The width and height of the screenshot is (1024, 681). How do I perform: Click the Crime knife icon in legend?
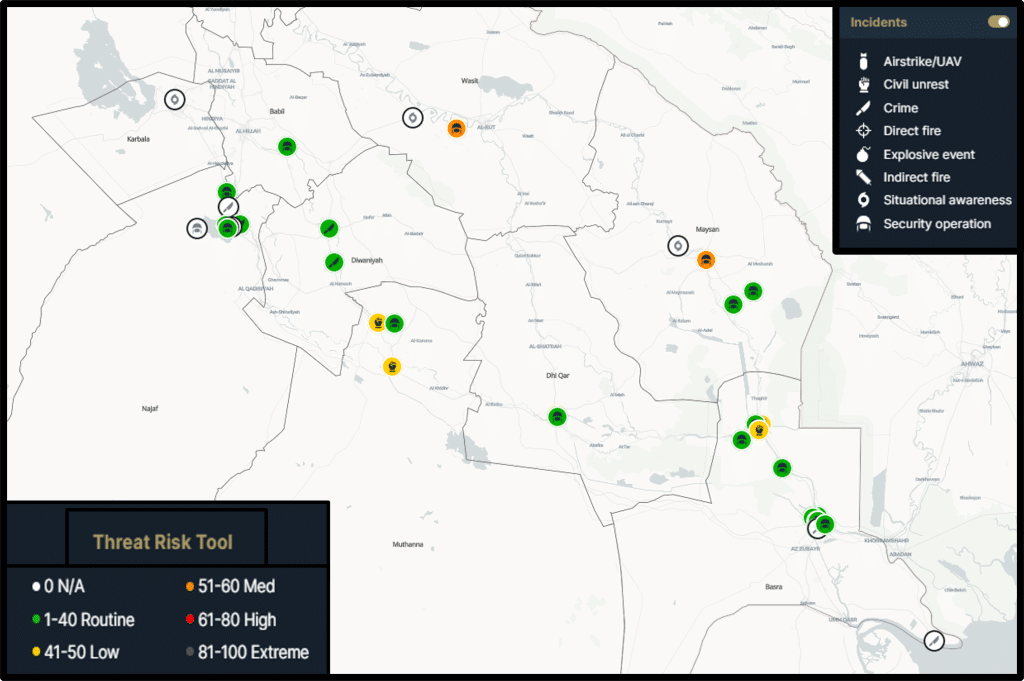click(863, 108)
